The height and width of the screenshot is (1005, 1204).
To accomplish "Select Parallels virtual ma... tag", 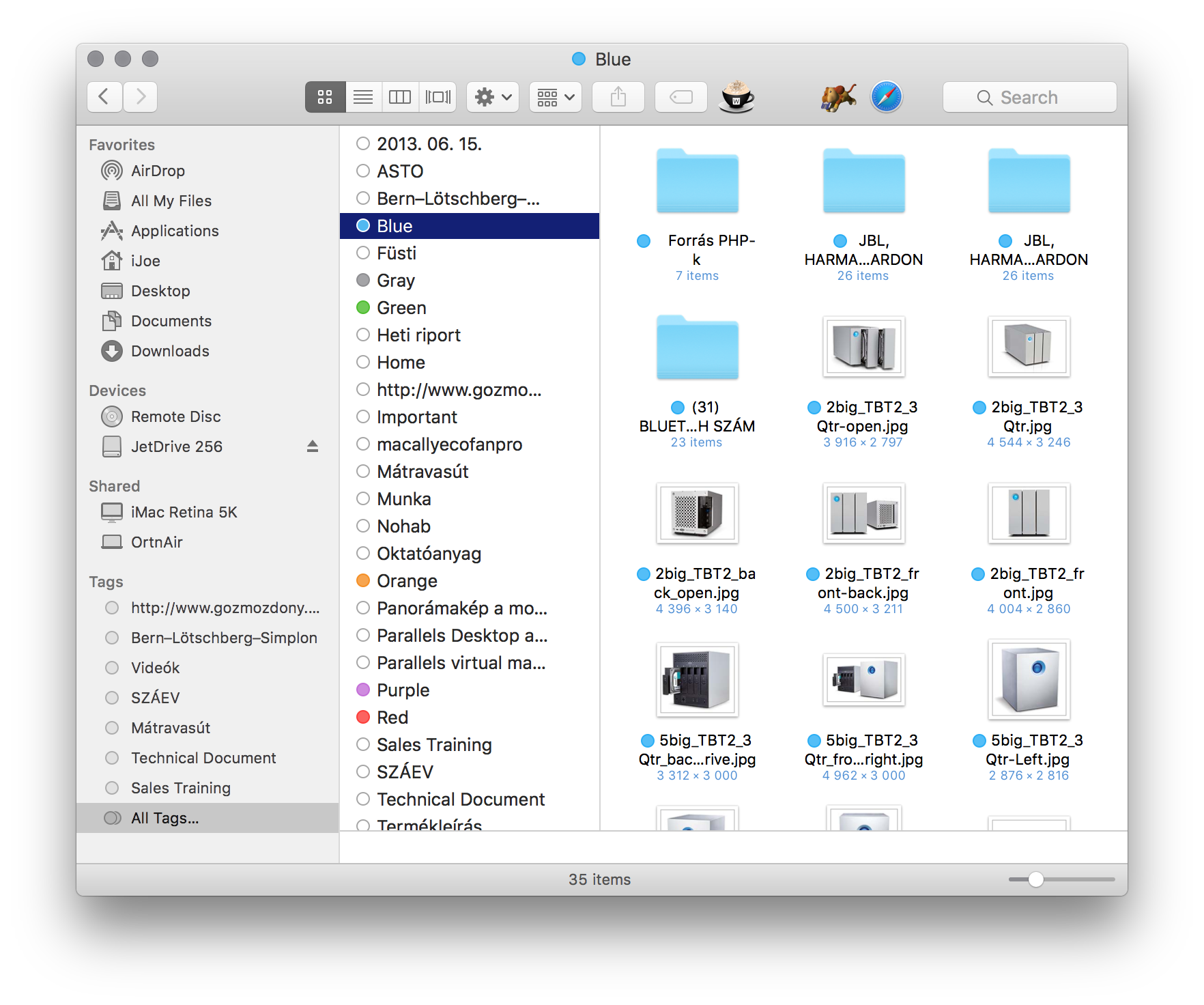I will 470,663.
